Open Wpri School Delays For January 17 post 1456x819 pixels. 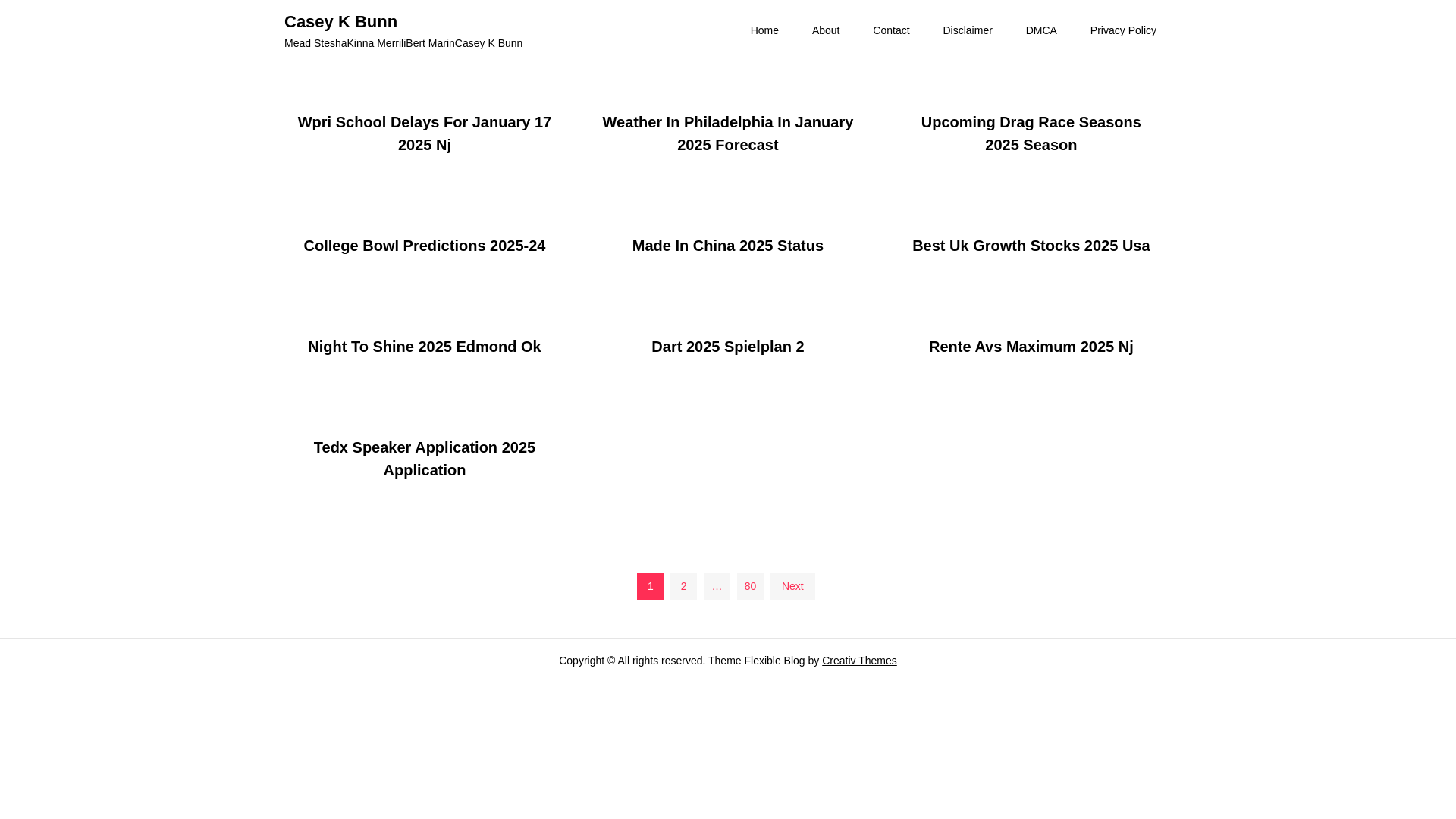(425, 133)
